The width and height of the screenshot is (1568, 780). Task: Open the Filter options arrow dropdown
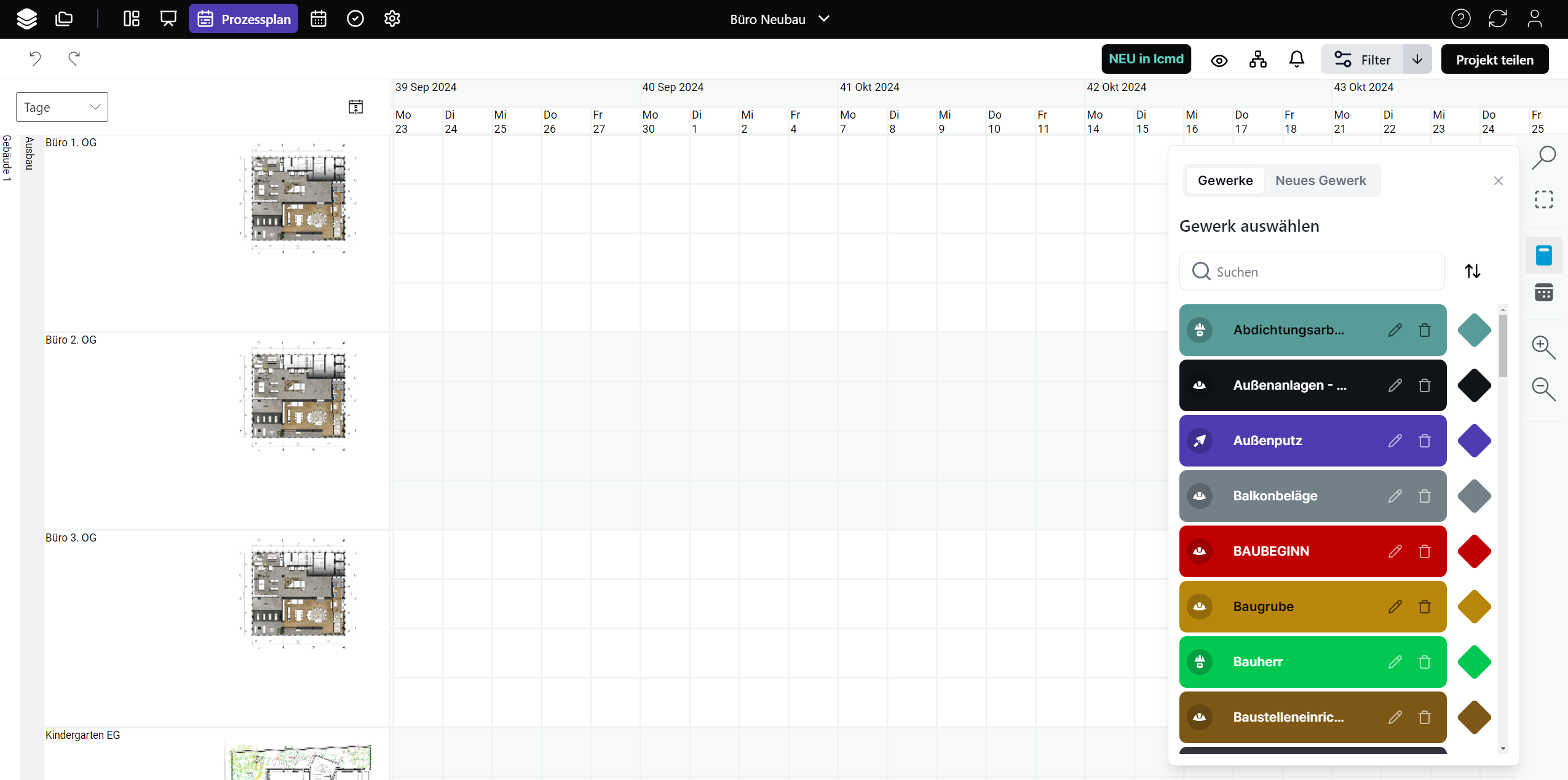coord(1417,60)
